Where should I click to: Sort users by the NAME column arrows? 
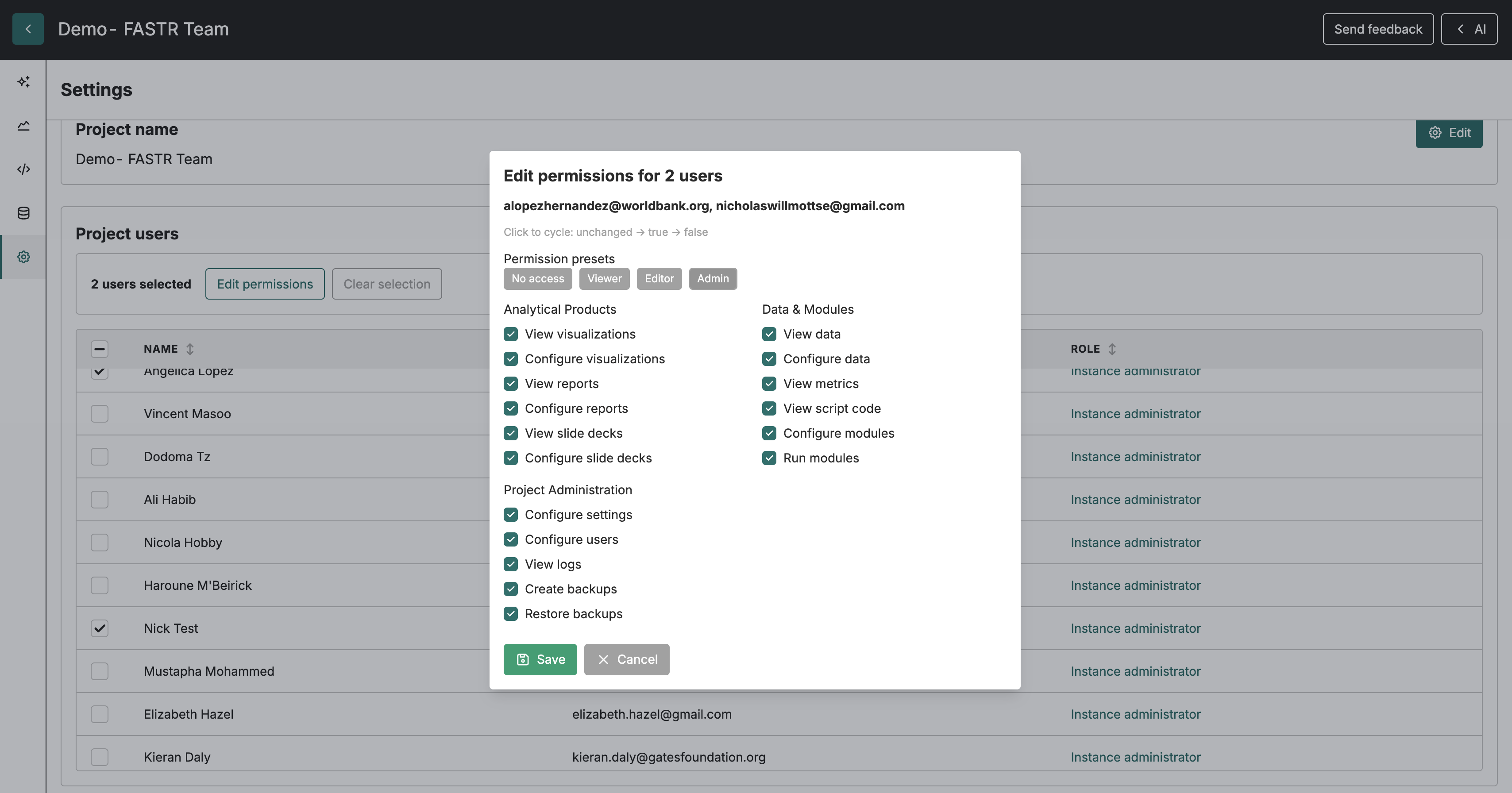(189, 349)
